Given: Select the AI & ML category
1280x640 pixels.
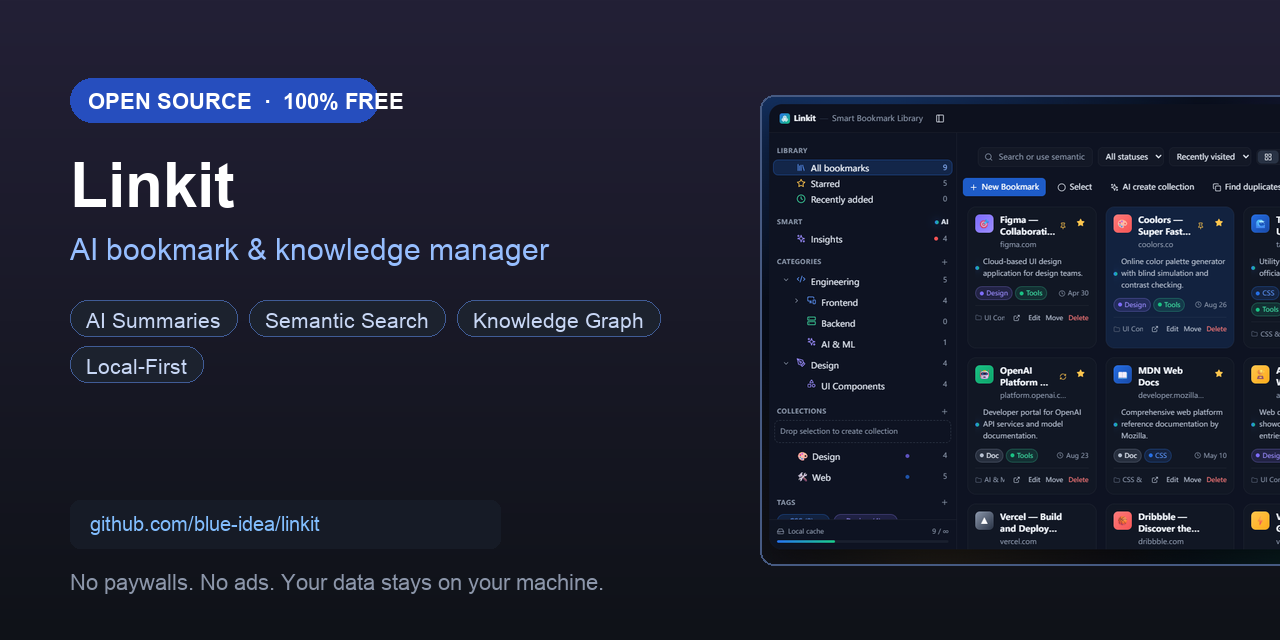Looking at the screenshot, I should (862, 344).
